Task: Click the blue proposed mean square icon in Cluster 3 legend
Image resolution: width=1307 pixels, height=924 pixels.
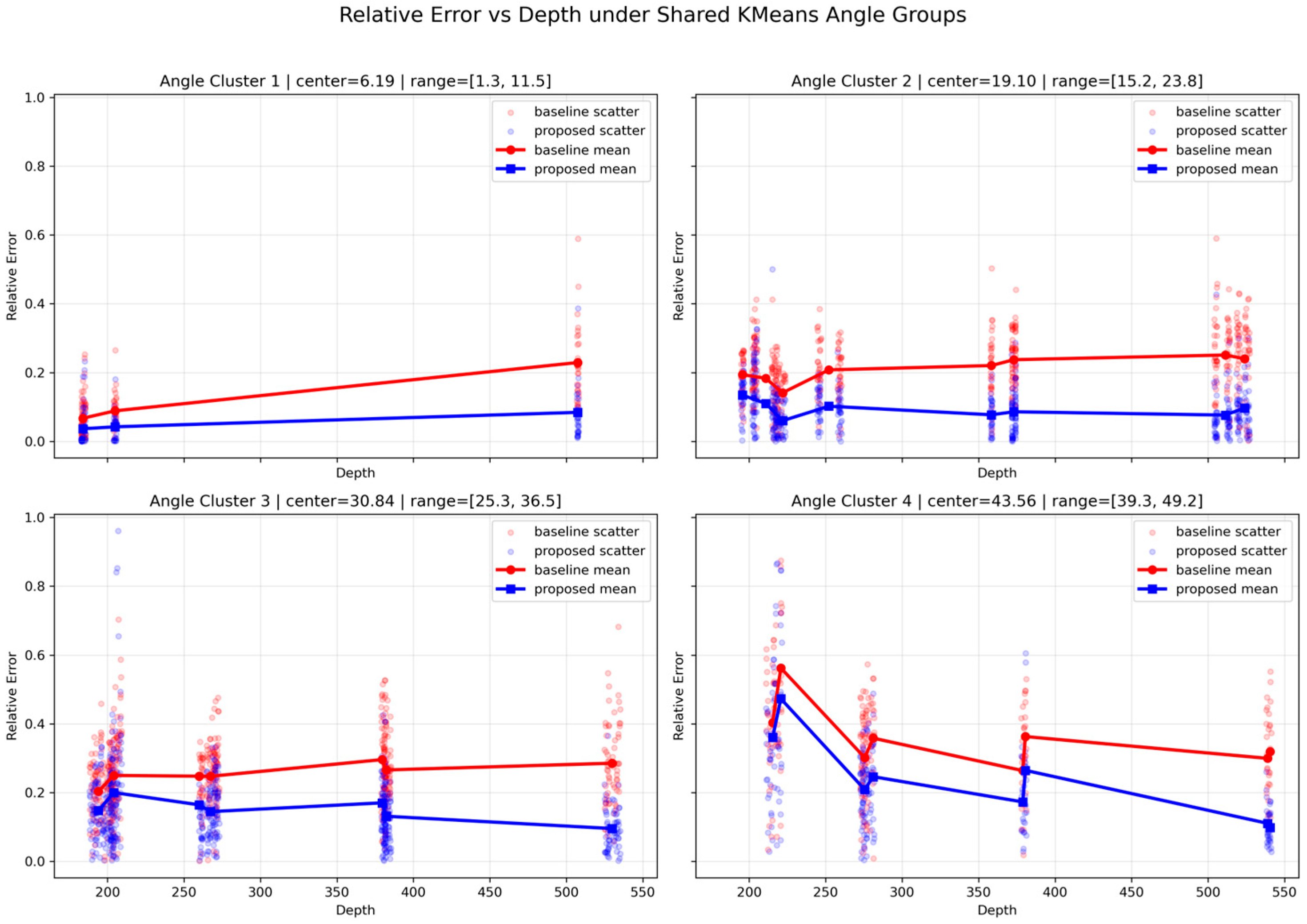Action: coord(511,589)
